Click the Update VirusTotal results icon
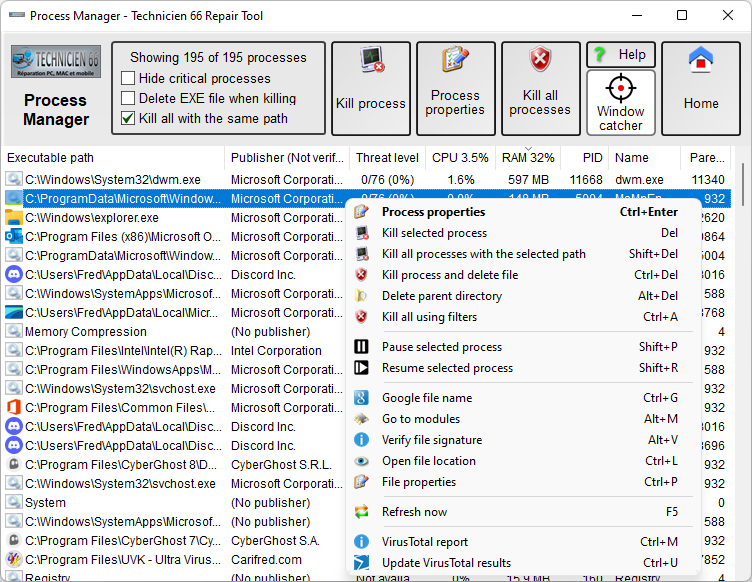The height and width of the screenshot is (582, 752). (361, 563)
